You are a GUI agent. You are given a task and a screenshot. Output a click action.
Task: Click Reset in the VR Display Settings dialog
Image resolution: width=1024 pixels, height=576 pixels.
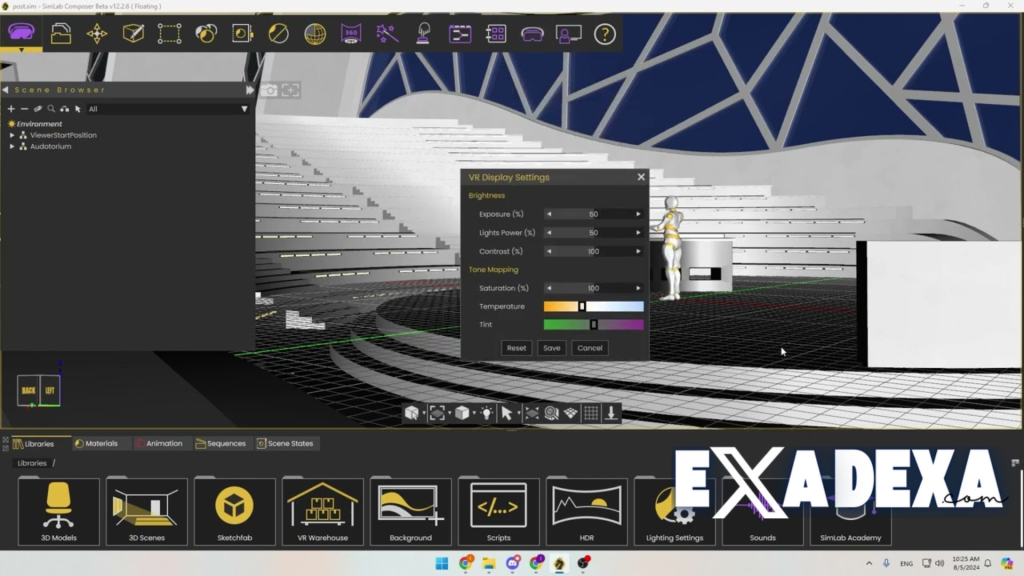tap(516, 347)
